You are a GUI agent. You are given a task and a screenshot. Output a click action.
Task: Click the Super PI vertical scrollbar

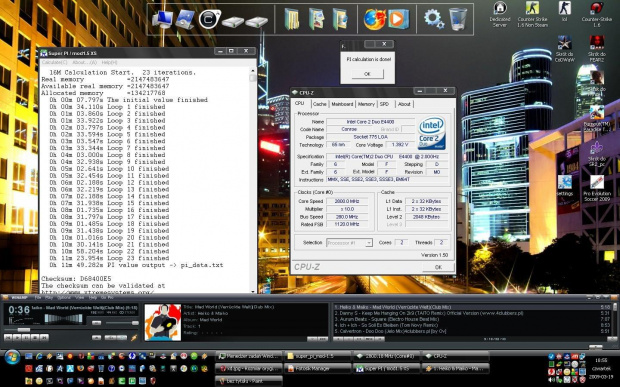click(x=253, y=180)
